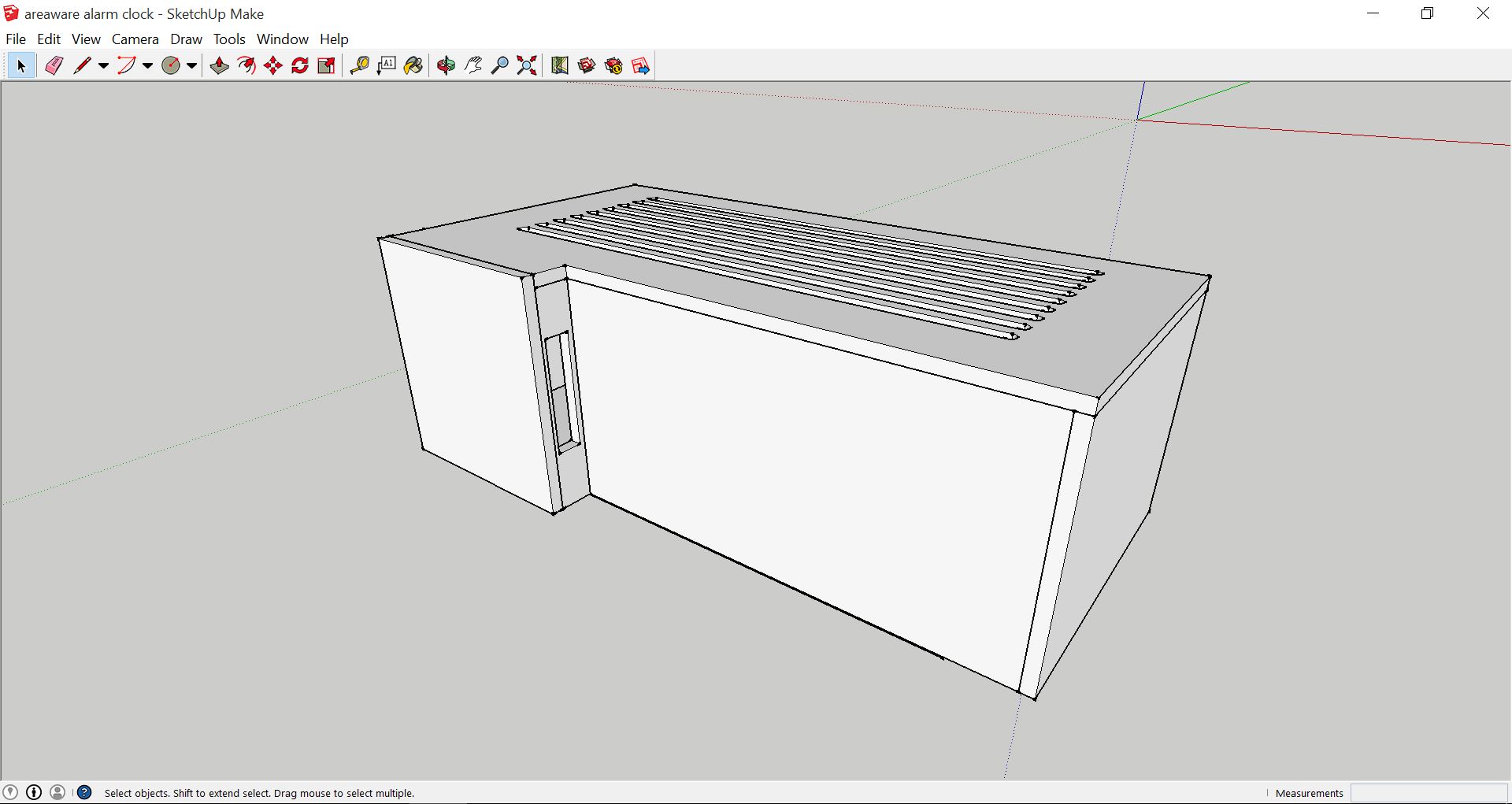
Task: Open the 3D Warehouse icon
Action: click(x=587, y=66)
